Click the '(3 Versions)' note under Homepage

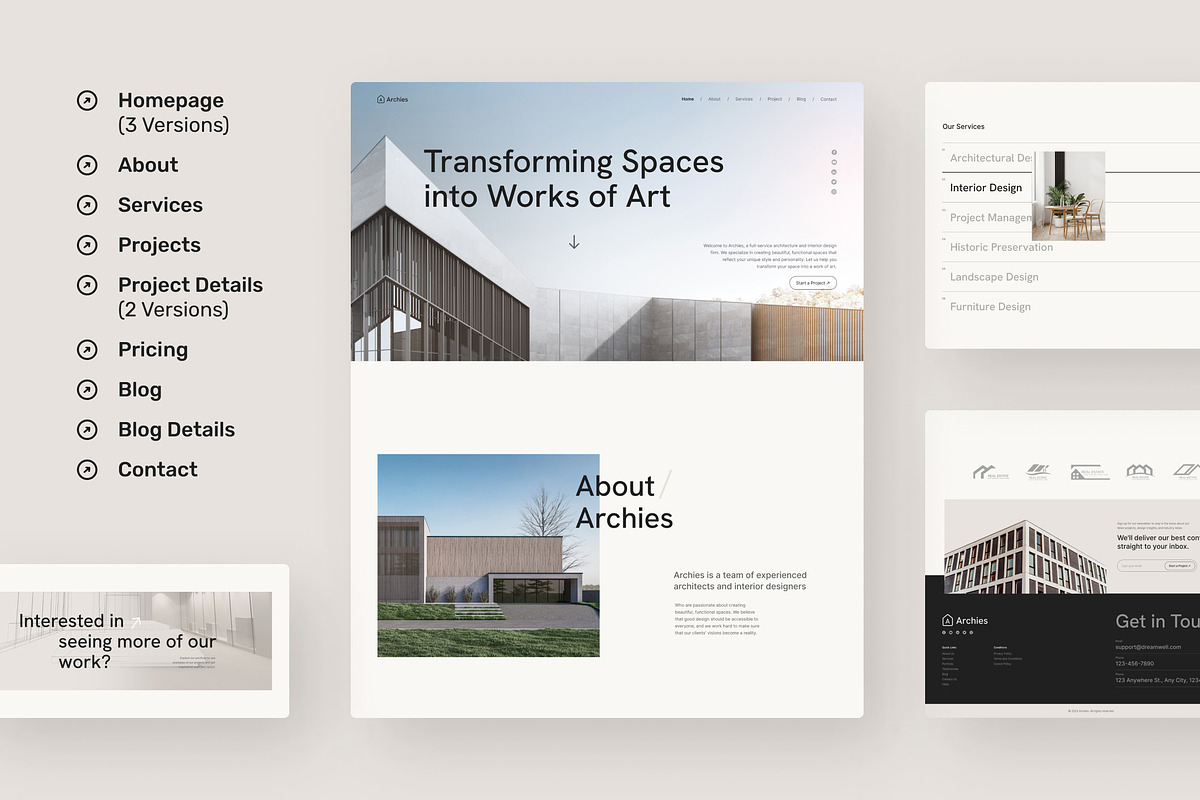(173, 125)
